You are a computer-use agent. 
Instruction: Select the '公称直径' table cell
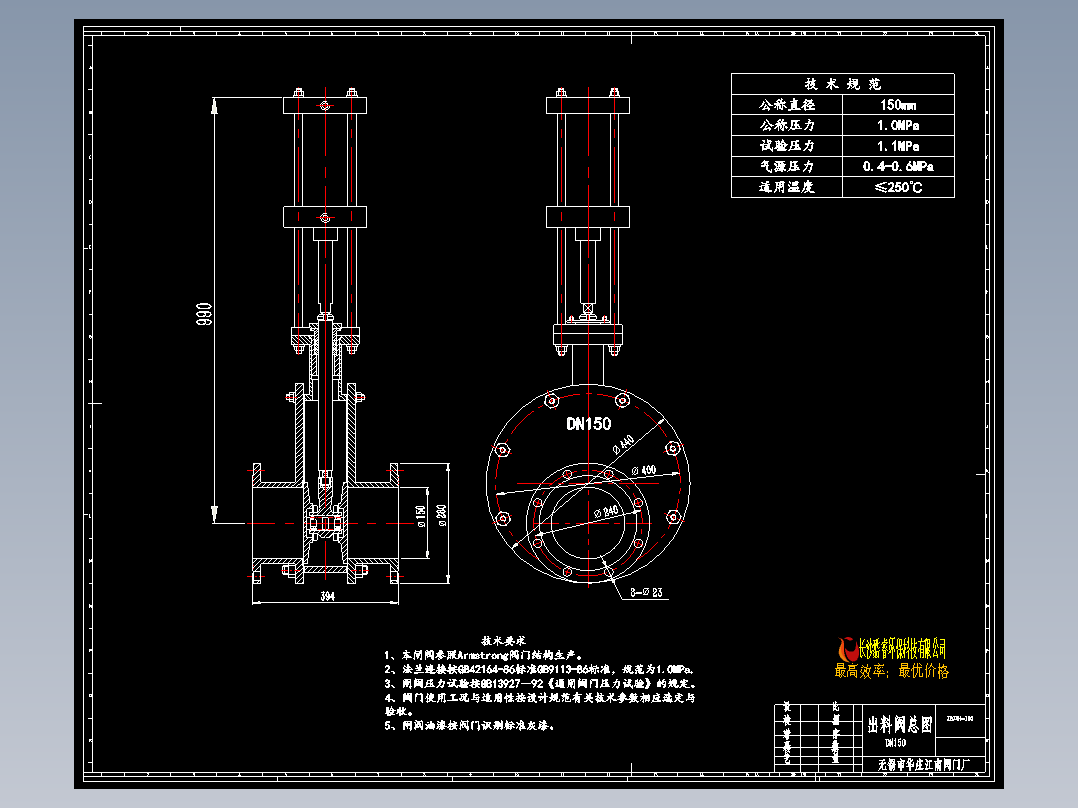(x=786, y=105)
